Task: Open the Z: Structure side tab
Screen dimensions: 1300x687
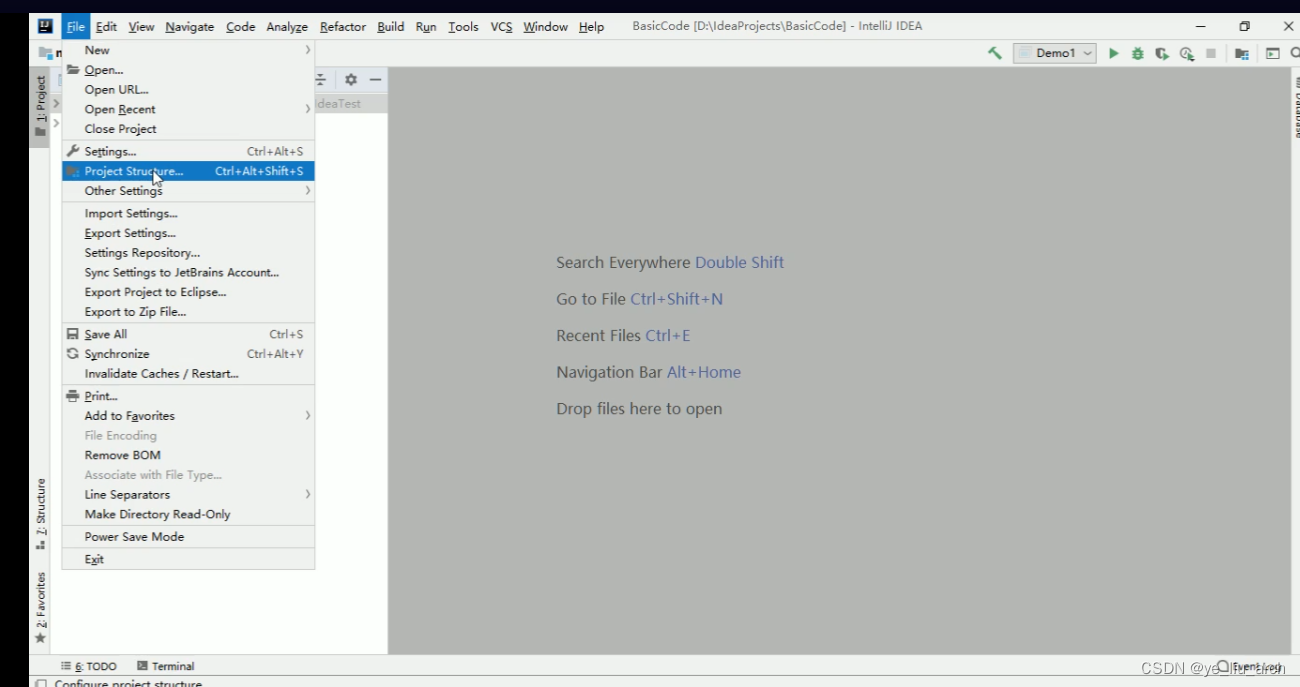Action: pos(40,514)
